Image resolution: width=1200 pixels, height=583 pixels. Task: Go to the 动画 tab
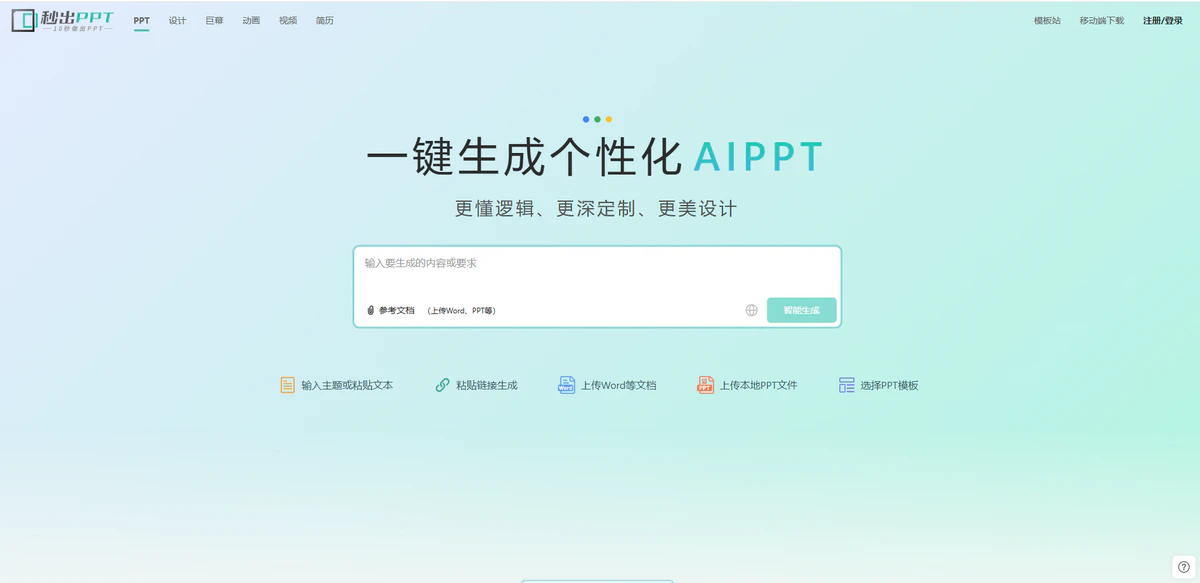click(x=251, y=20)
